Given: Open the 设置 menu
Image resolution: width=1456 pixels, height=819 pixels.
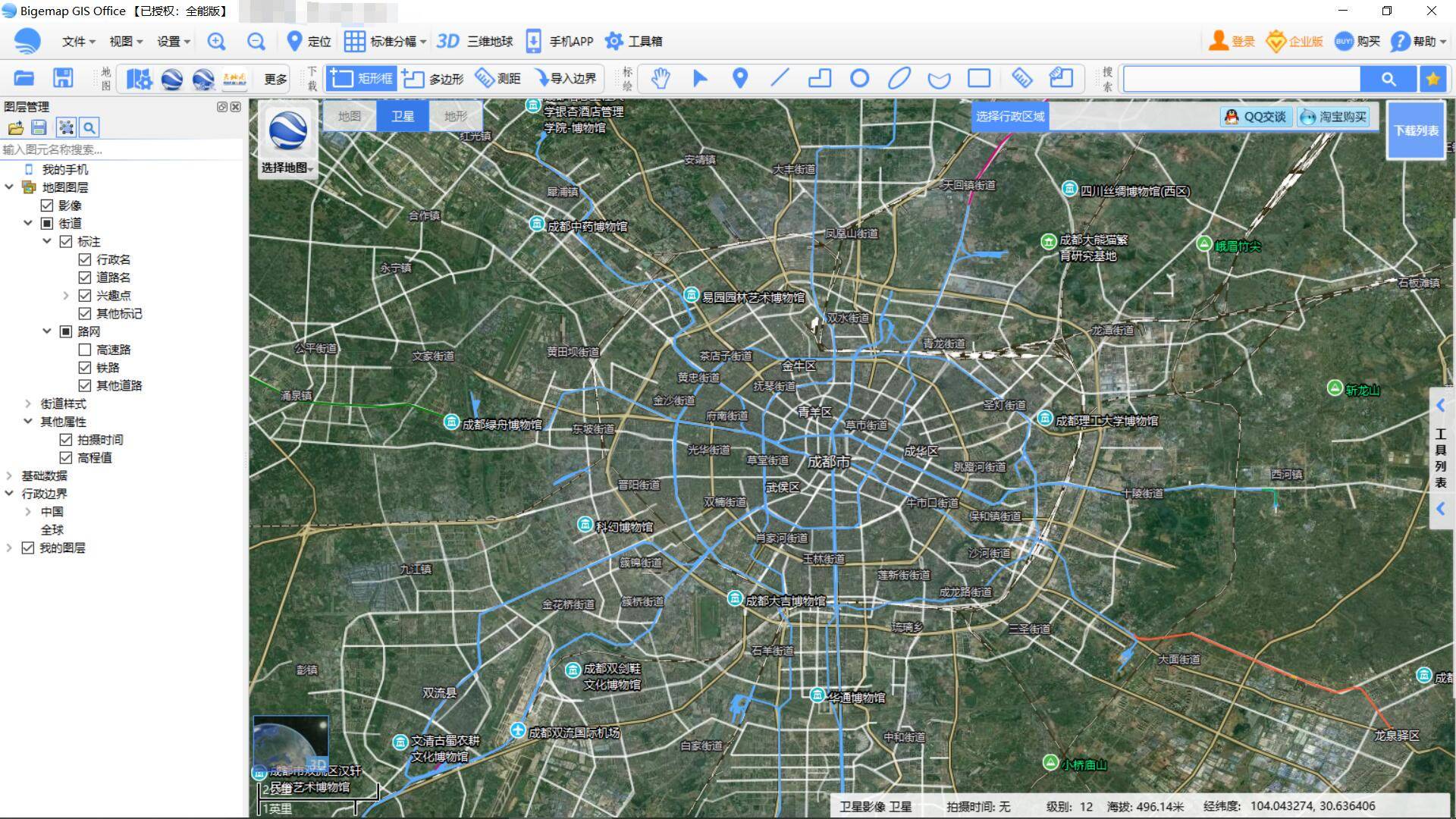Looking at the screenshot, I should click(173, 42).
